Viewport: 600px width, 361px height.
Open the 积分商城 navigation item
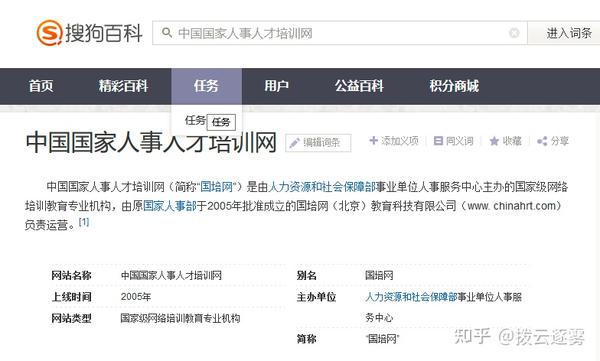(x=454, y=86)
